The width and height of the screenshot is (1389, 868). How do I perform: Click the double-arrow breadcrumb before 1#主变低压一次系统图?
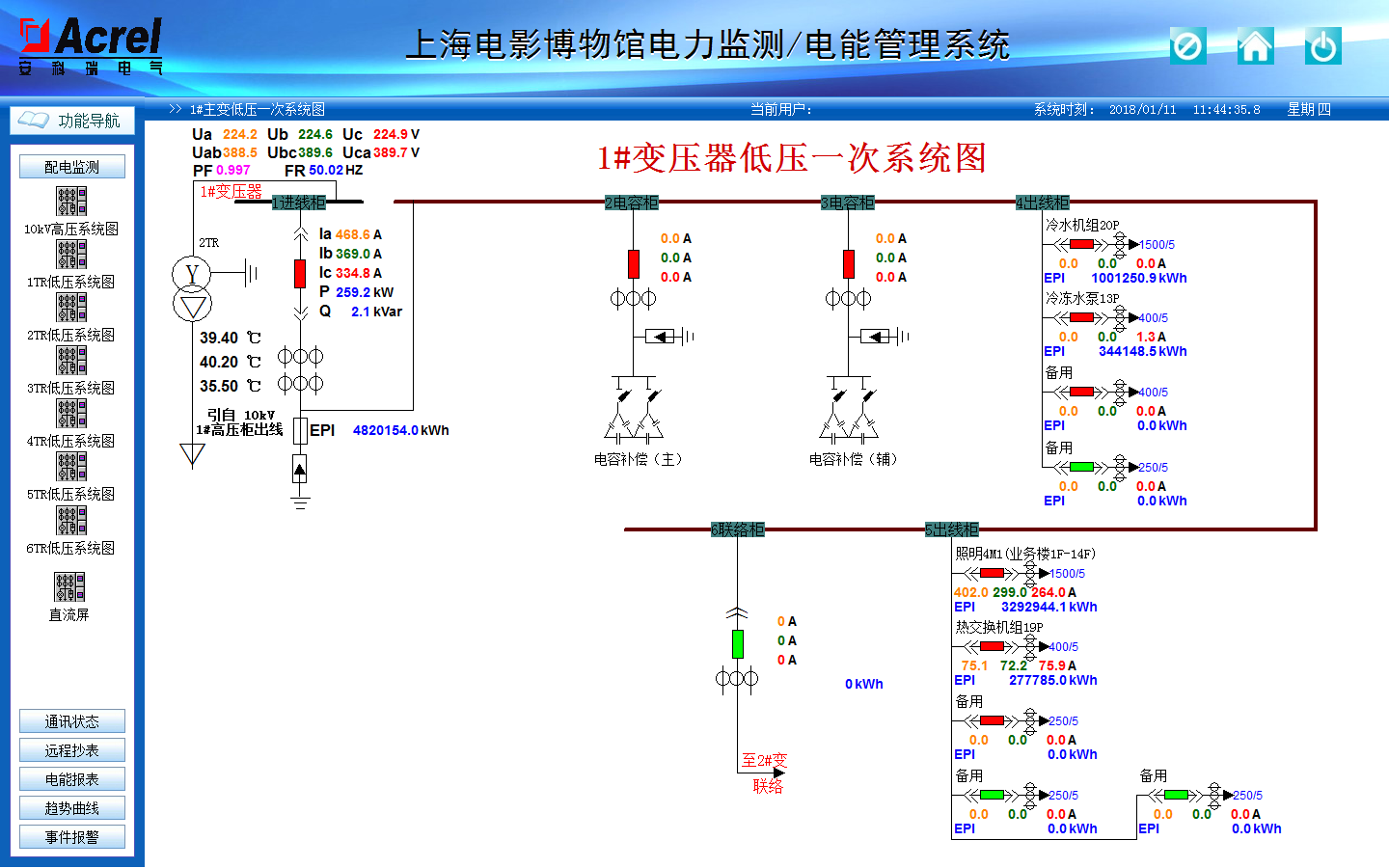(x=176, y=109)
